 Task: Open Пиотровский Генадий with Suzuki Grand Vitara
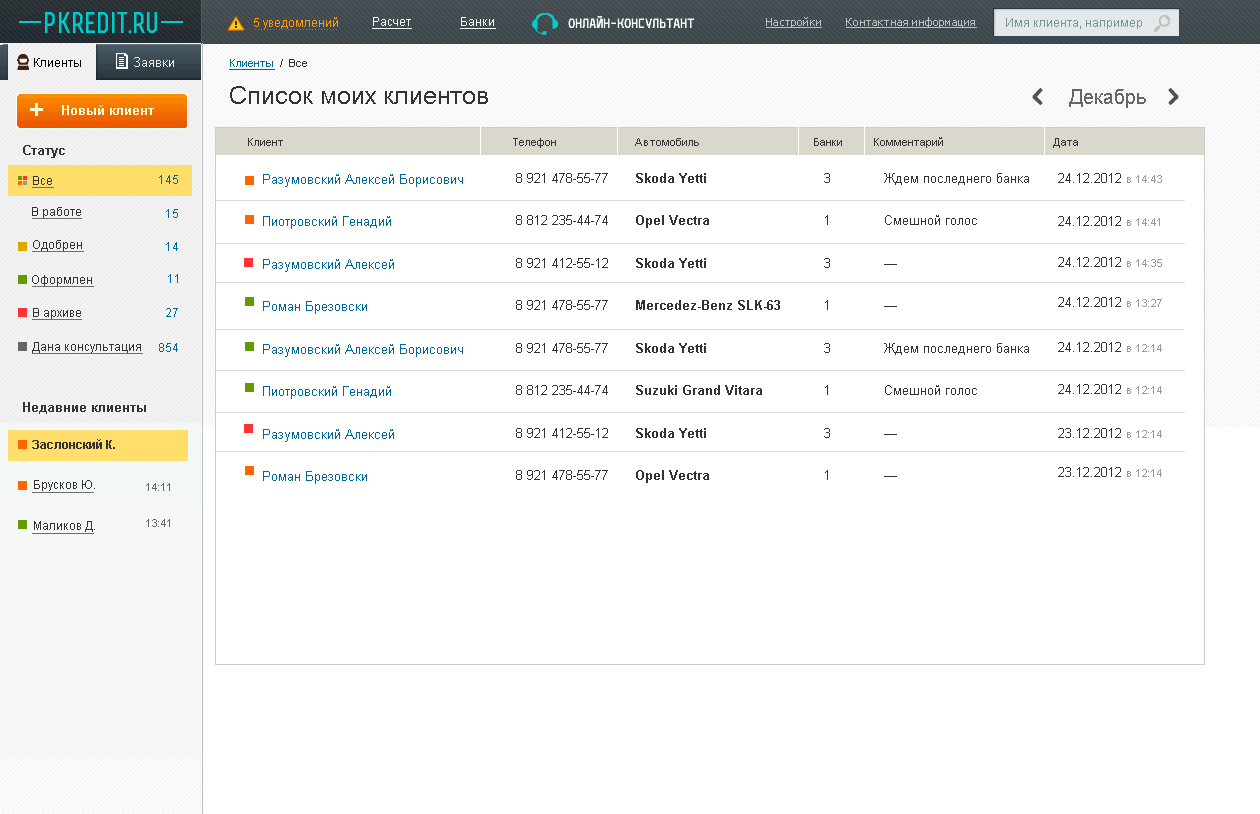pyautogui.click(x=327, y=392)
